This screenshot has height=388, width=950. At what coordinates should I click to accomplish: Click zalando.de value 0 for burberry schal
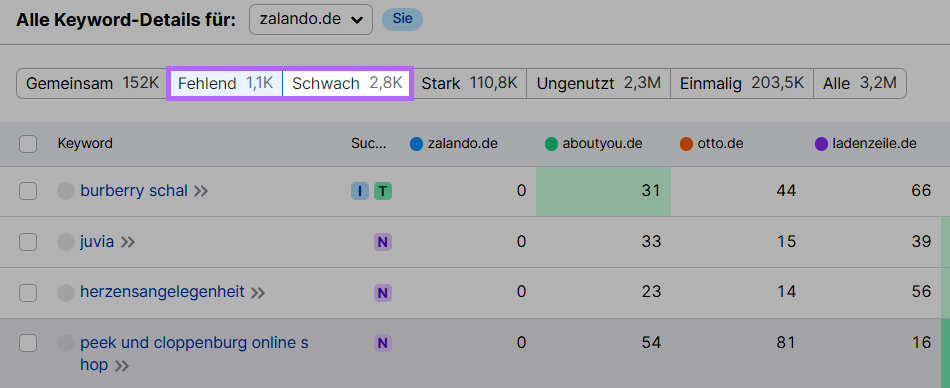tap(521, 191)
